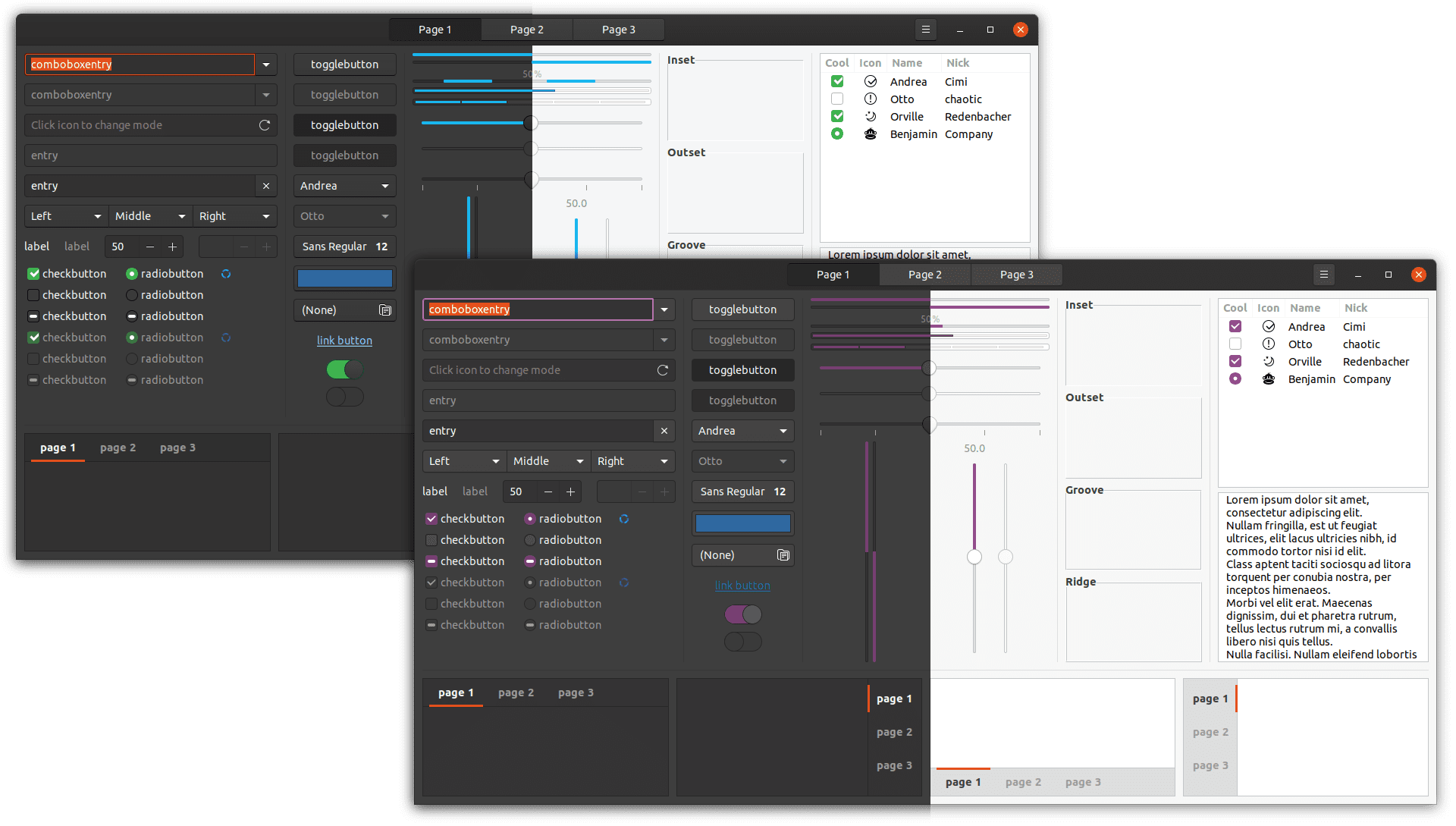The height and width of the screenshot is (826, 1456).
Task: Open the Middle dropdown in back window
Action: (150, 216)
